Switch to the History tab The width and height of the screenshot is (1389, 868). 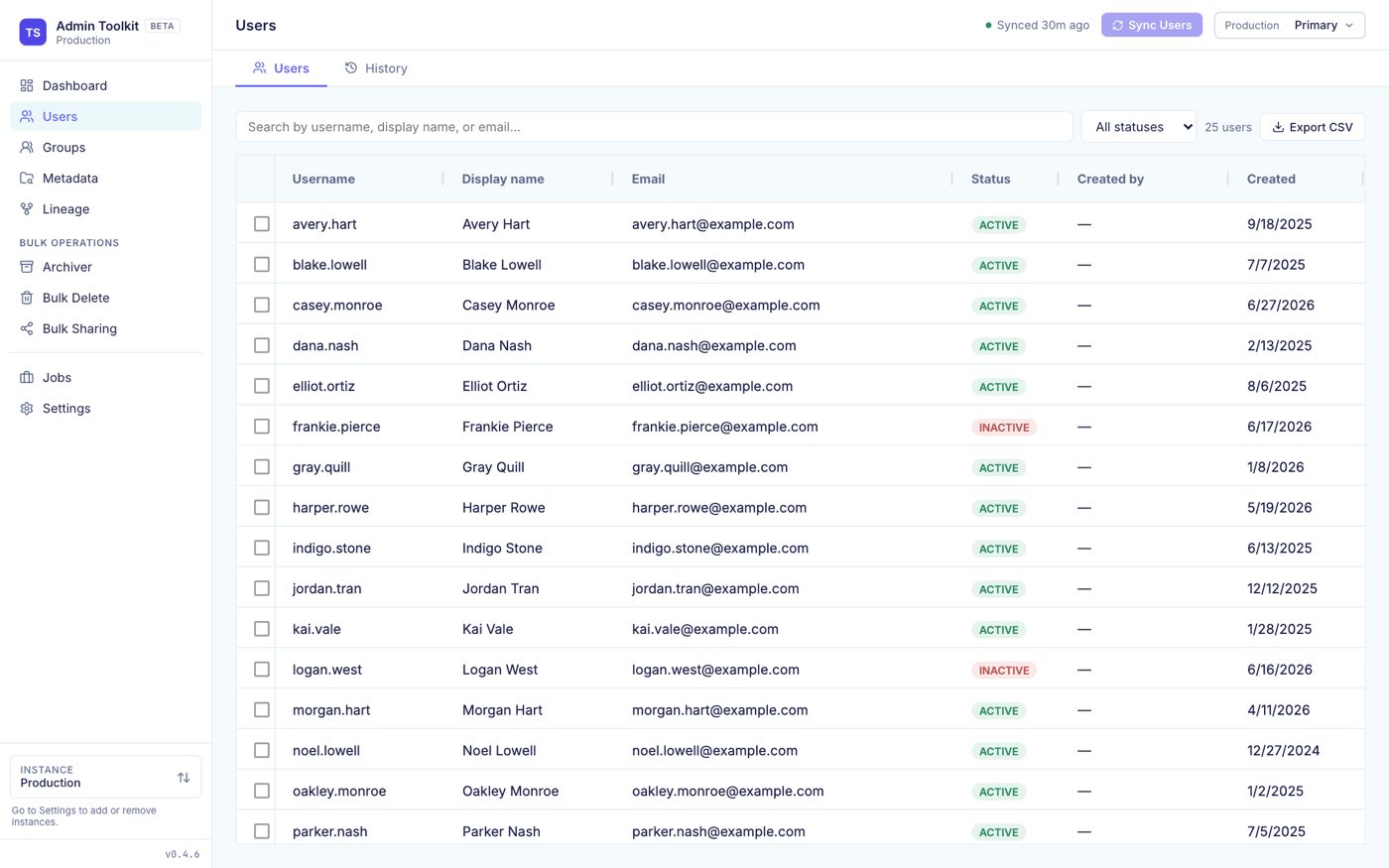coord(376,68)
